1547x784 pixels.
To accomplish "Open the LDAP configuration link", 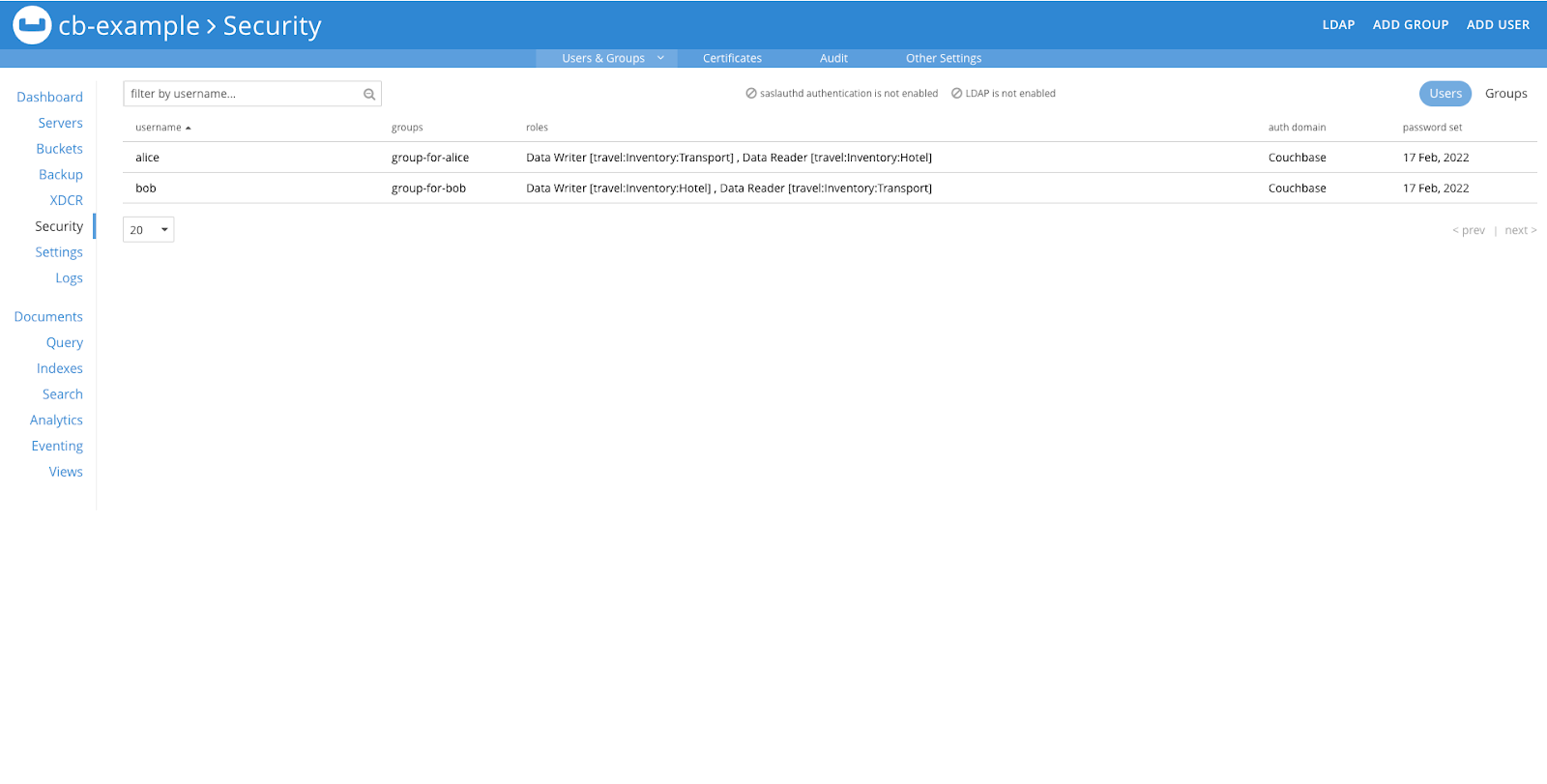I will pyautogui.click(x=1338, y=25).
